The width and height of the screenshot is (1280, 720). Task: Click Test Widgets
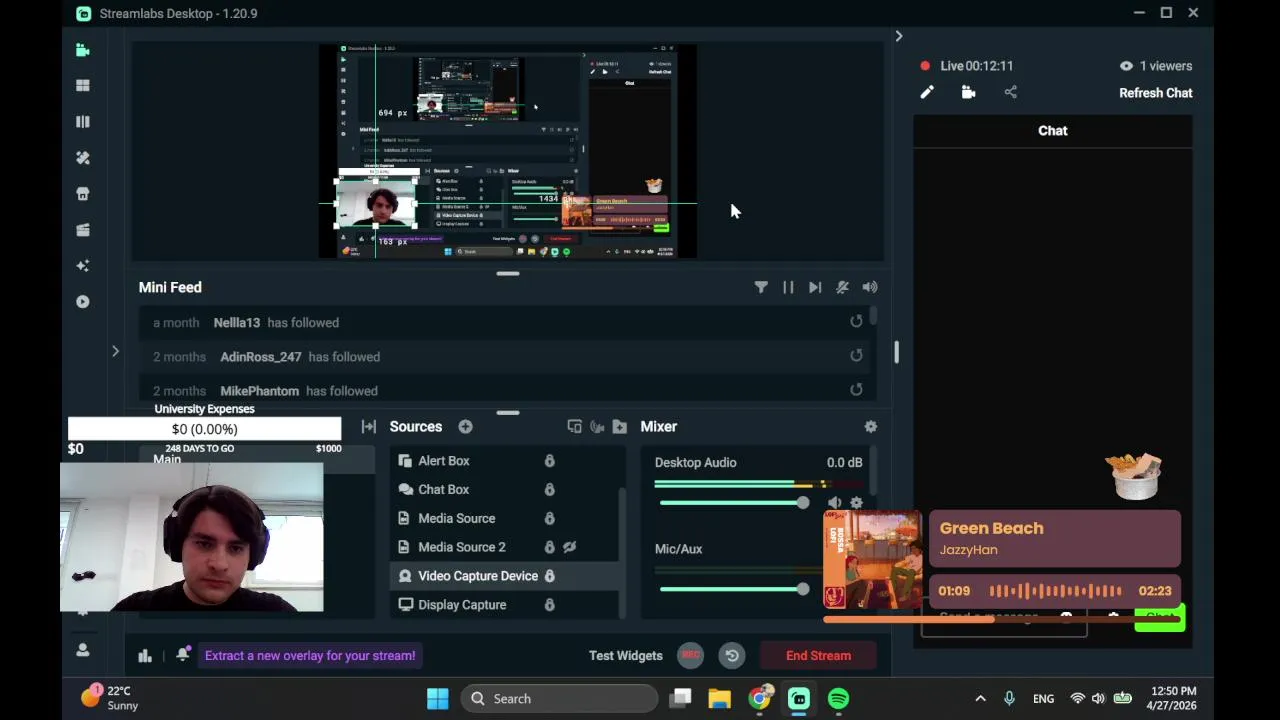pos(626,656)
